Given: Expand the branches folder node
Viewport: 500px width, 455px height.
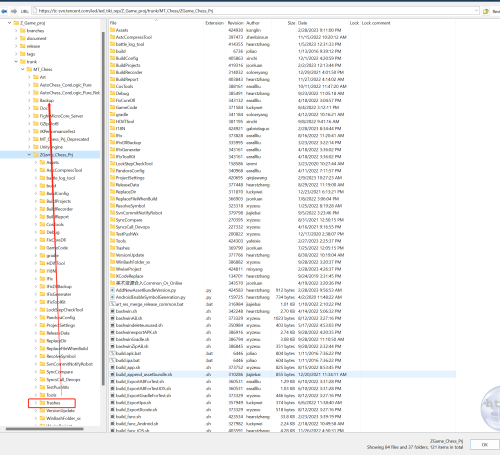Looking at the screenshot, I should pos(16,31).
